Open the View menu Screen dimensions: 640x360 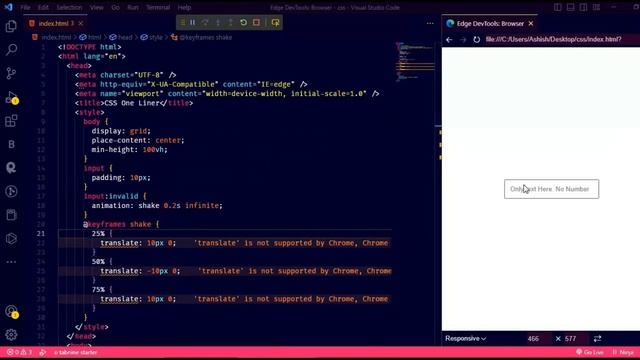97,7
